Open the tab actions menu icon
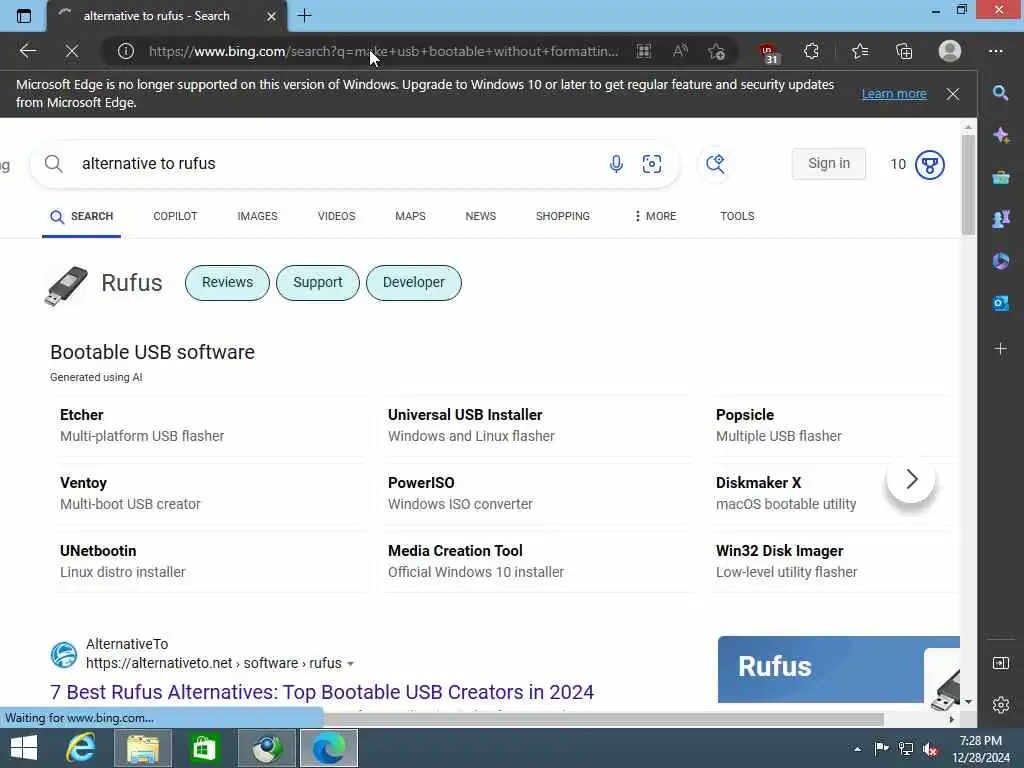The image size is (1024, 768). 24,16
